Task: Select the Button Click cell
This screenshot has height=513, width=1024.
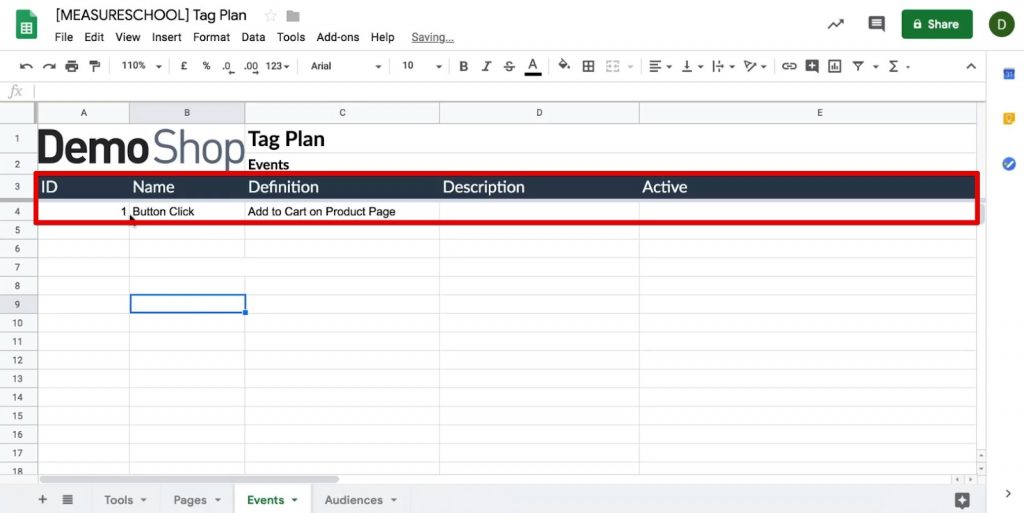Action: pyautogui.click(x=187, y=211)
